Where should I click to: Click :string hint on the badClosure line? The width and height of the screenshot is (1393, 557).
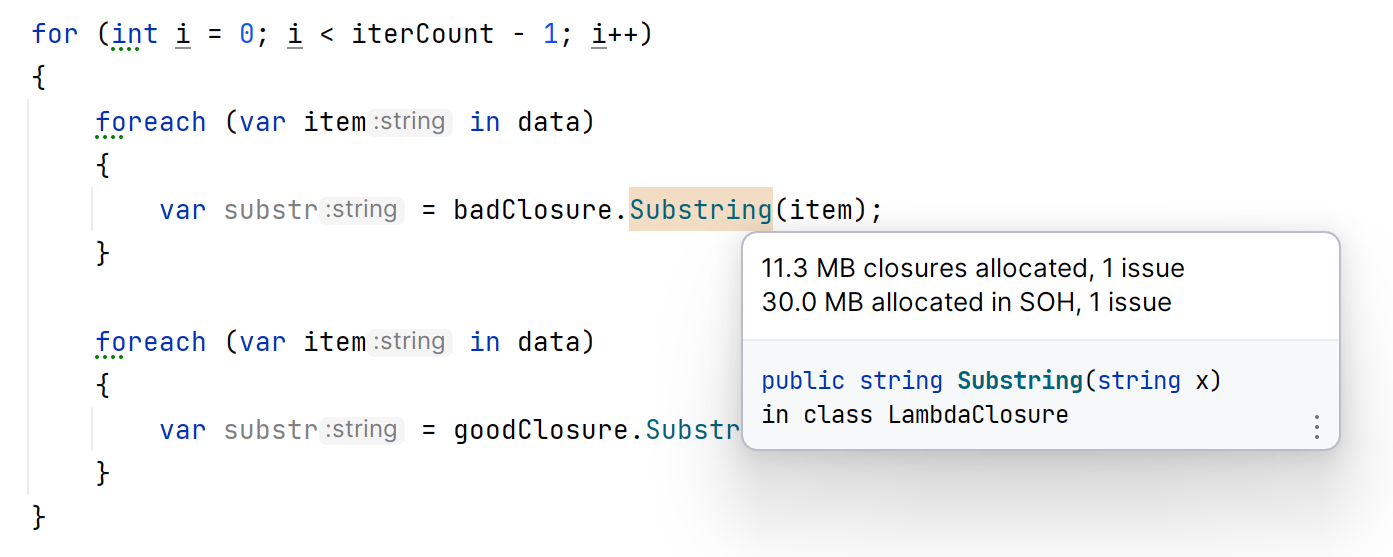point(361,210)
